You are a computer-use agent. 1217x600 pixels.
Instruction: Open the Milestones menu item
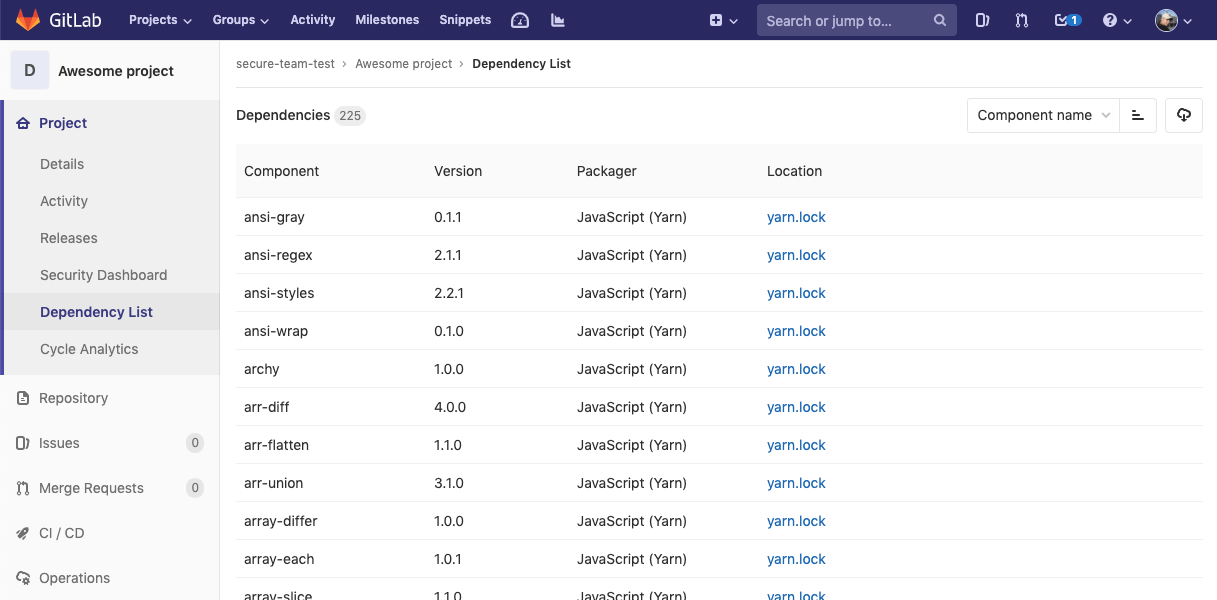[x=387, y=19]
